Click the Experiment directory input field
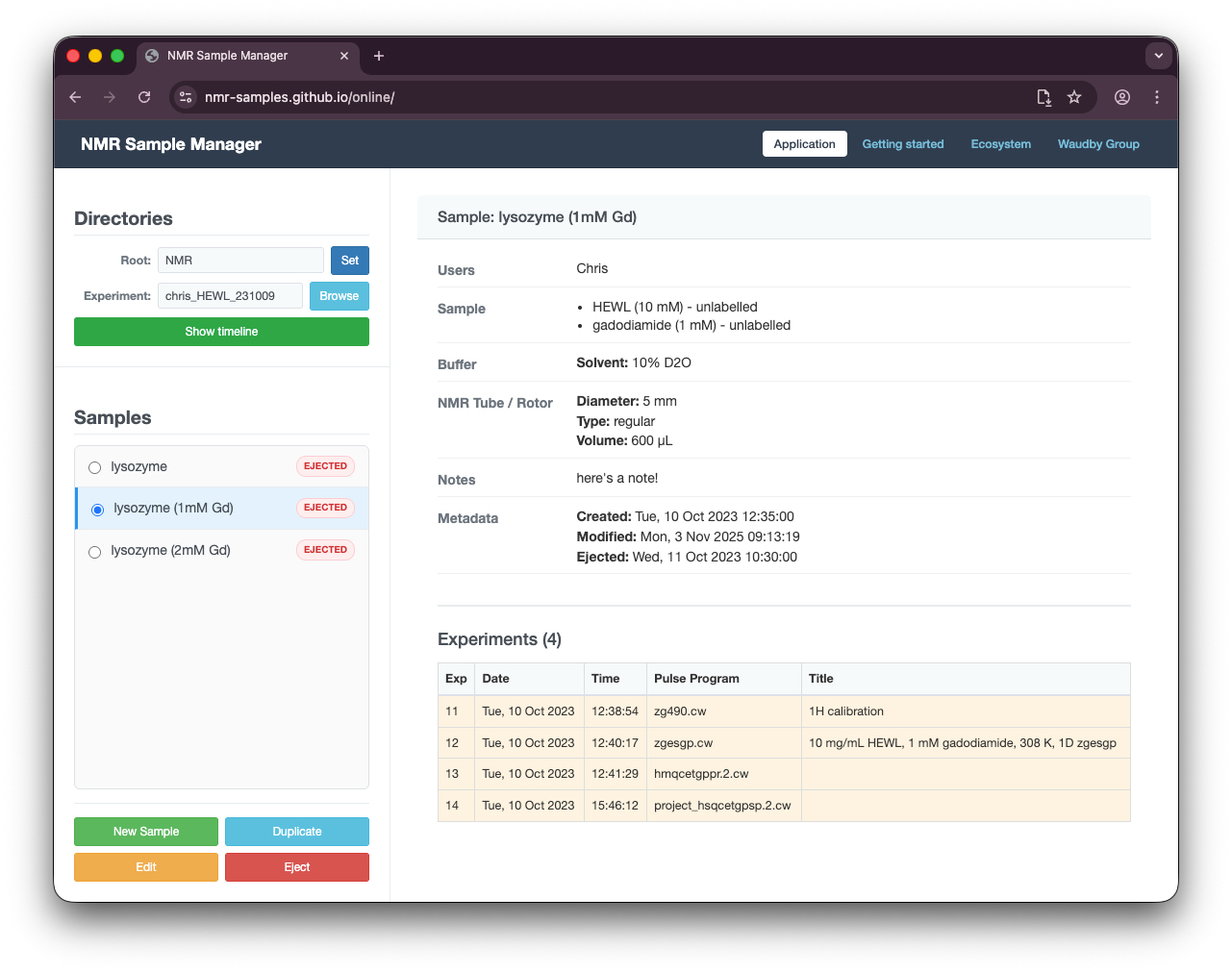 230,296
